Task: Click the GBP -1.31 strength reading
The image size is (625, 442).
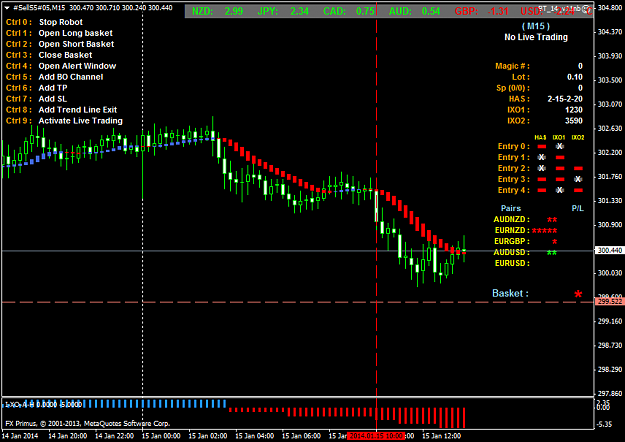Action: (482, 11)
